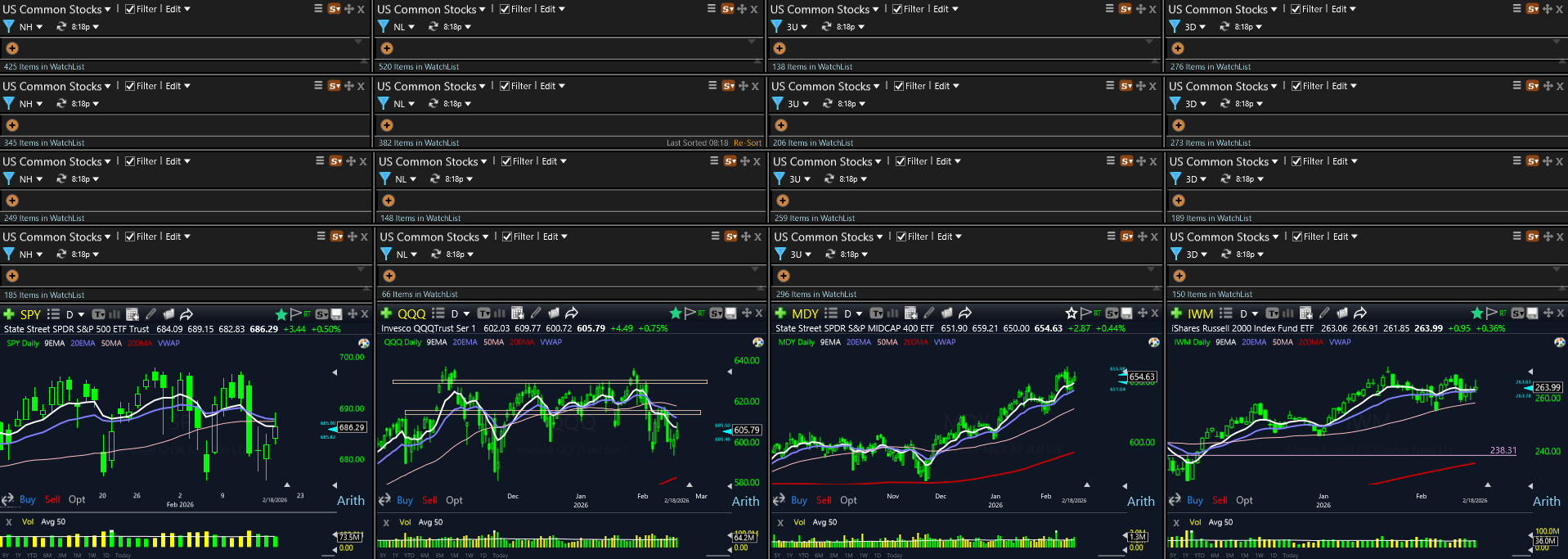
Task: Toggle the Filter checkbox in the 138-item 3U watchlist
Action: click(897, 9)
